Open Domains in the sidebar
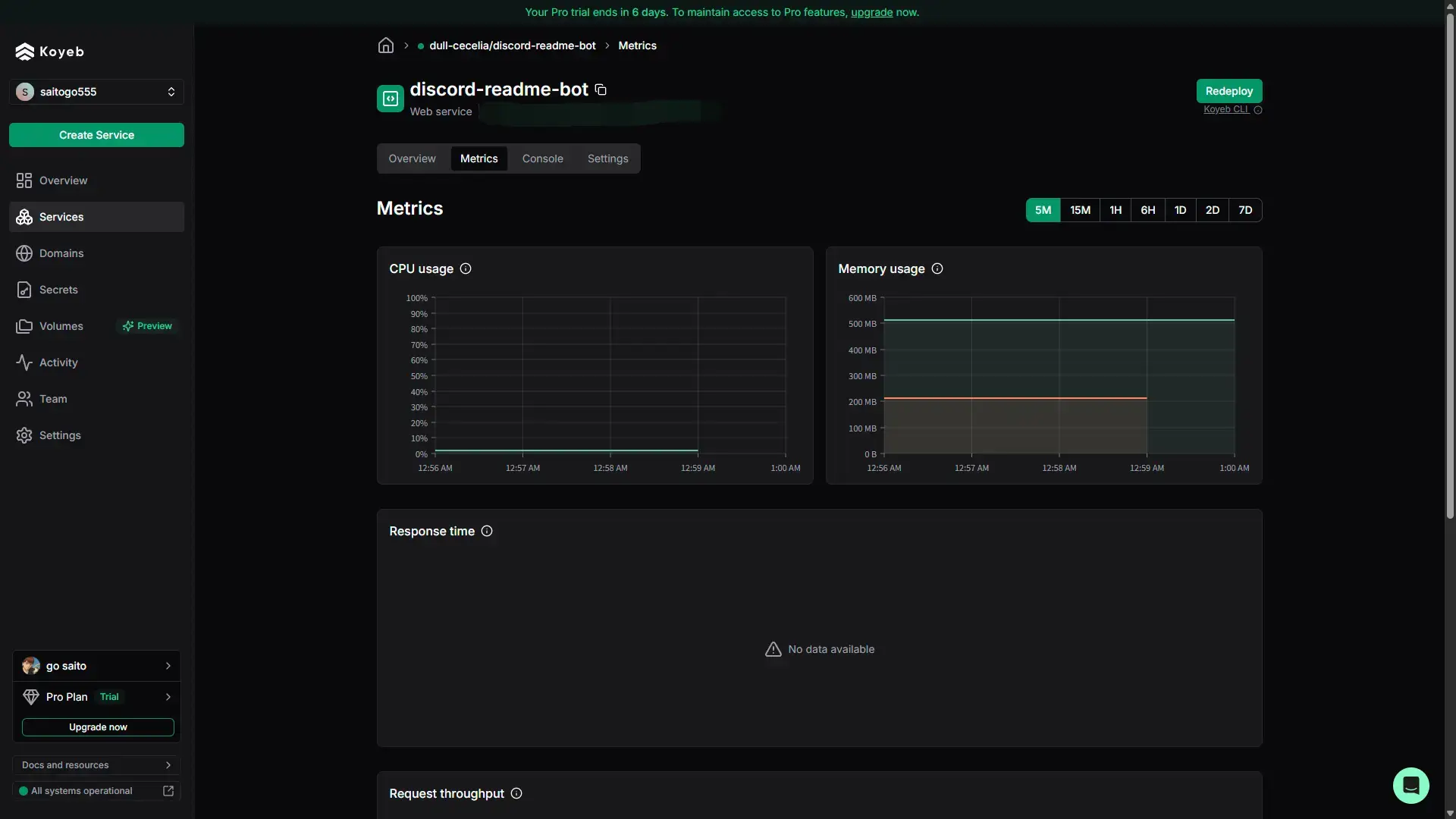Image resolution: width=1456 pixels, height=819 pixels. click(96, 253)
